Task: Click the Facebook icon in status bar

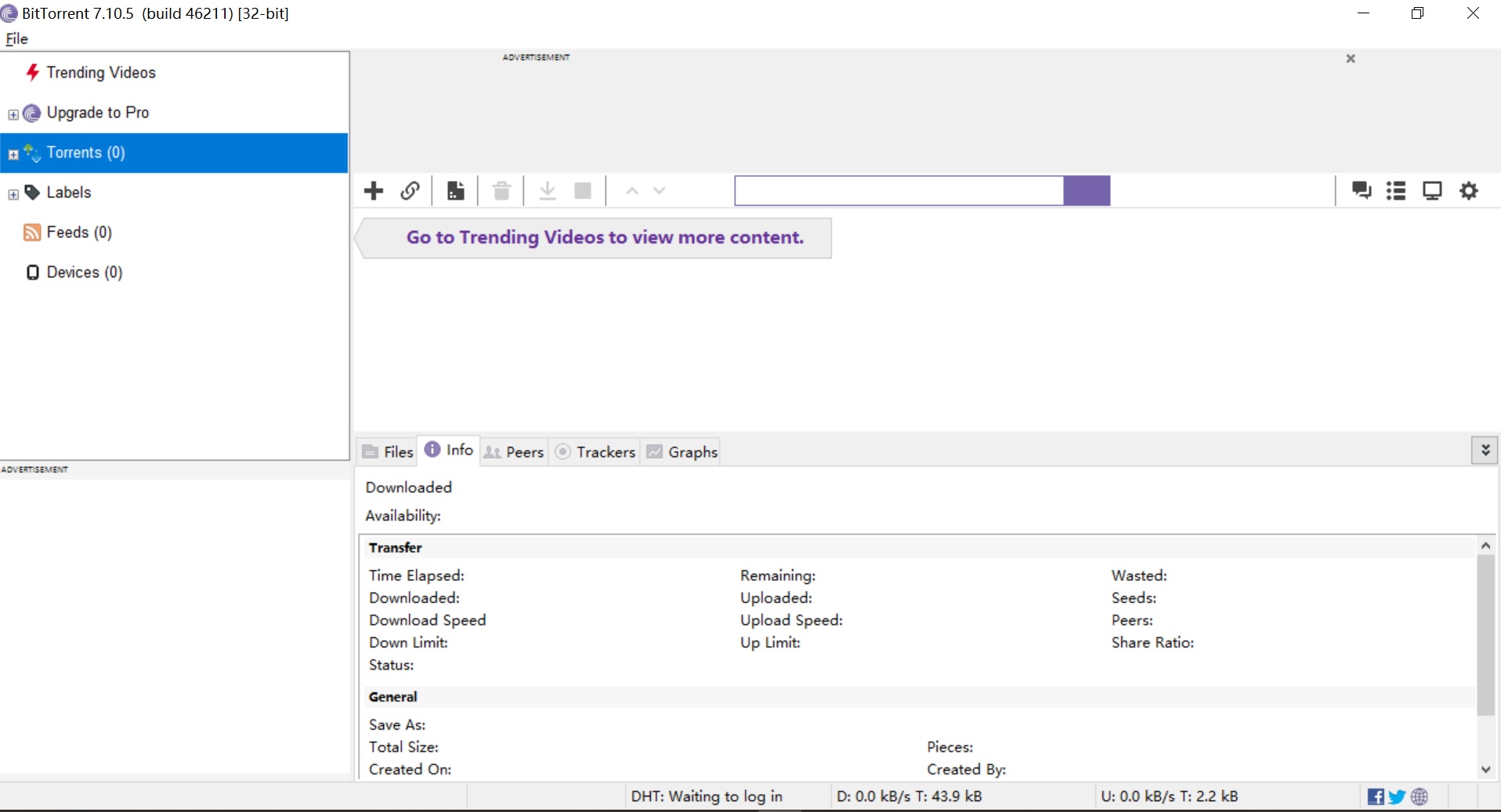Action: [1376, 797]
